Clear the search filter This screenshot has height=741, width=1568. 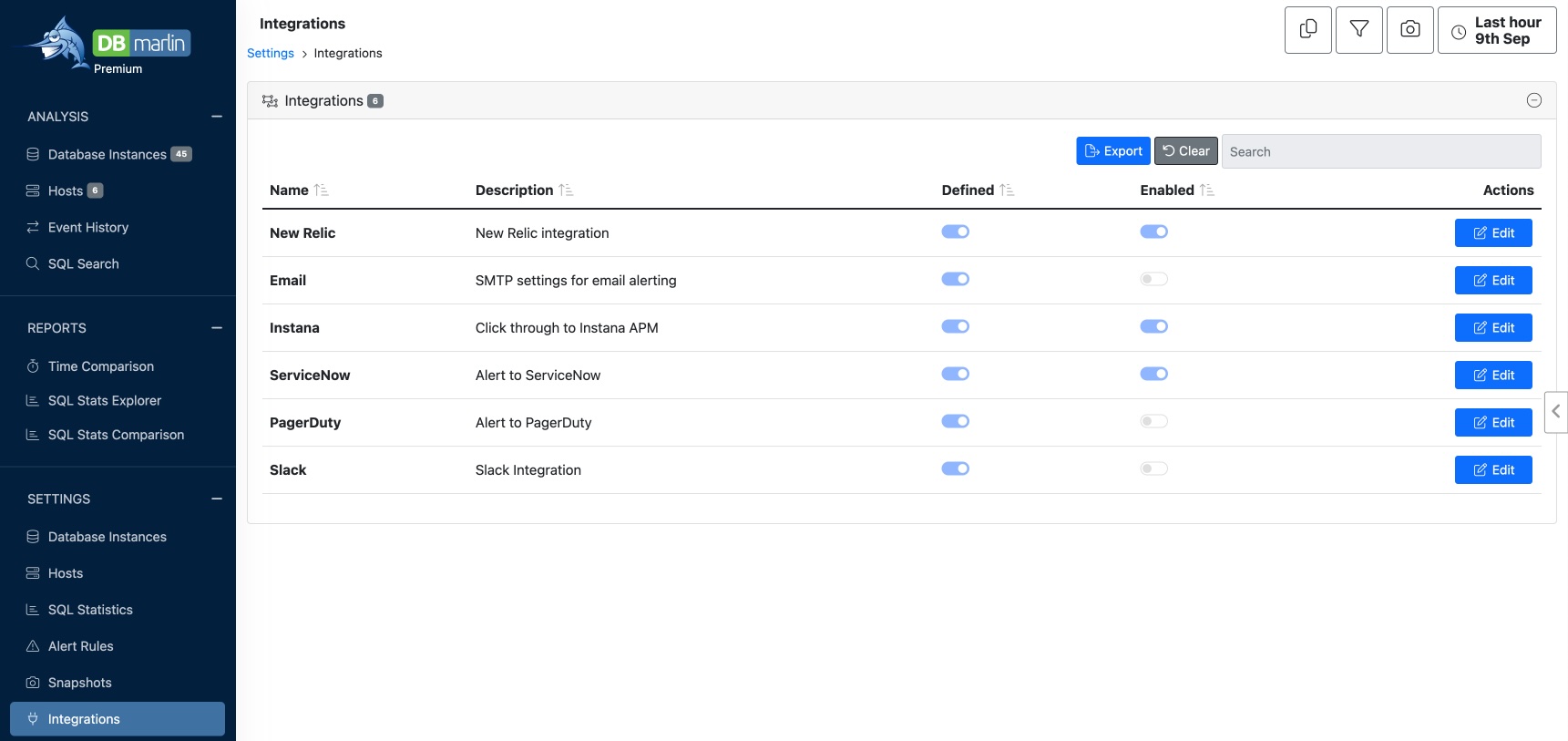pos(1186,150)
